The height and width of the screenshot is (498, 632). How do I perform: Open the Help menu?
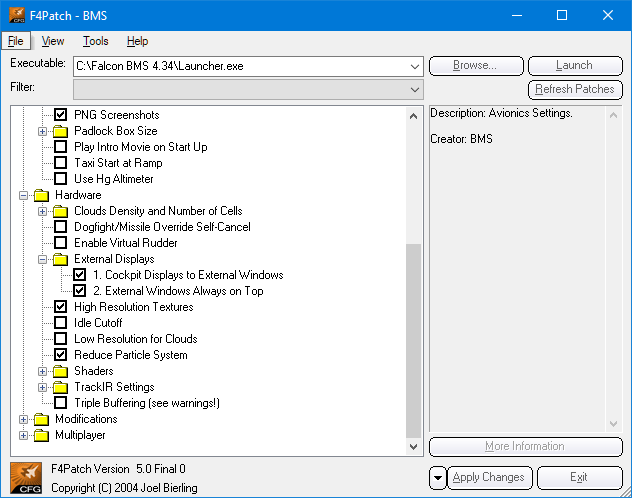coord(137,41)
